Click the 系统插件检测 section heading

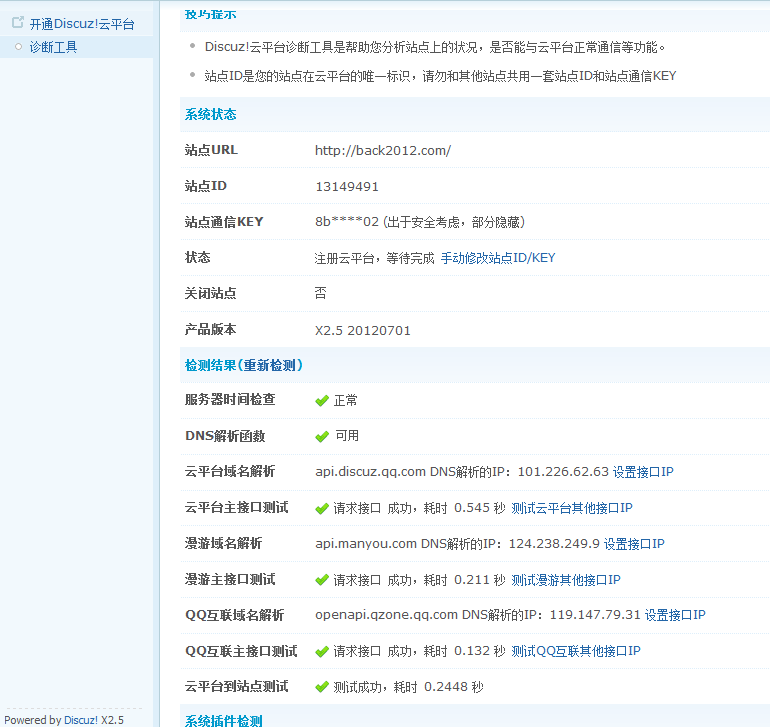[224, 721]
